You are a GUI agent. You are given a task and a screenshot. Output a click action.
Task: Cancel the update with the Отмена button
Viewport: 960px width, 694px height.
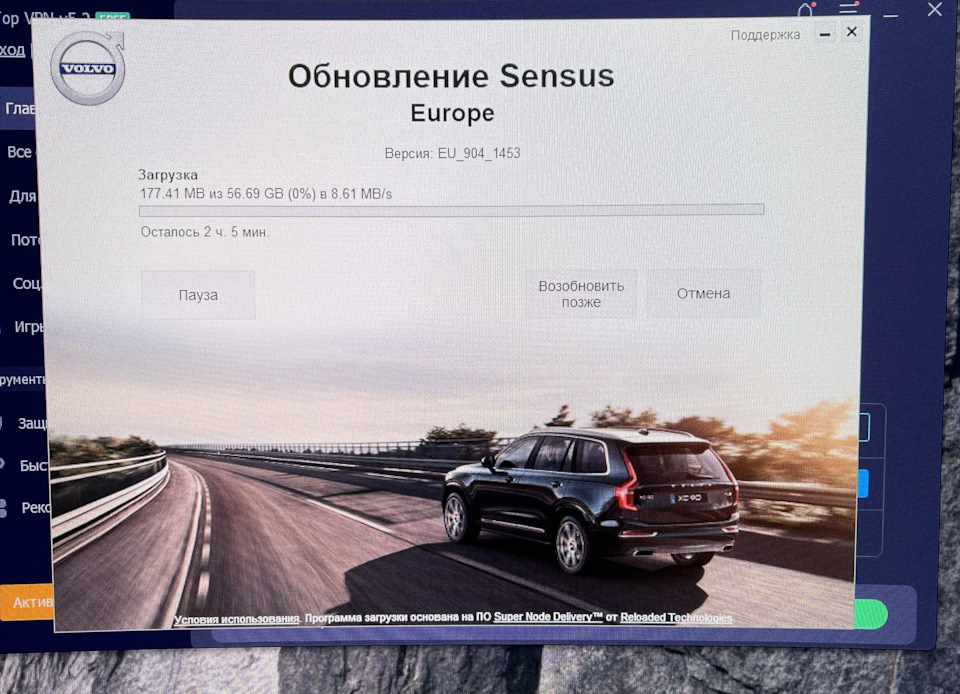coord(703,293)
